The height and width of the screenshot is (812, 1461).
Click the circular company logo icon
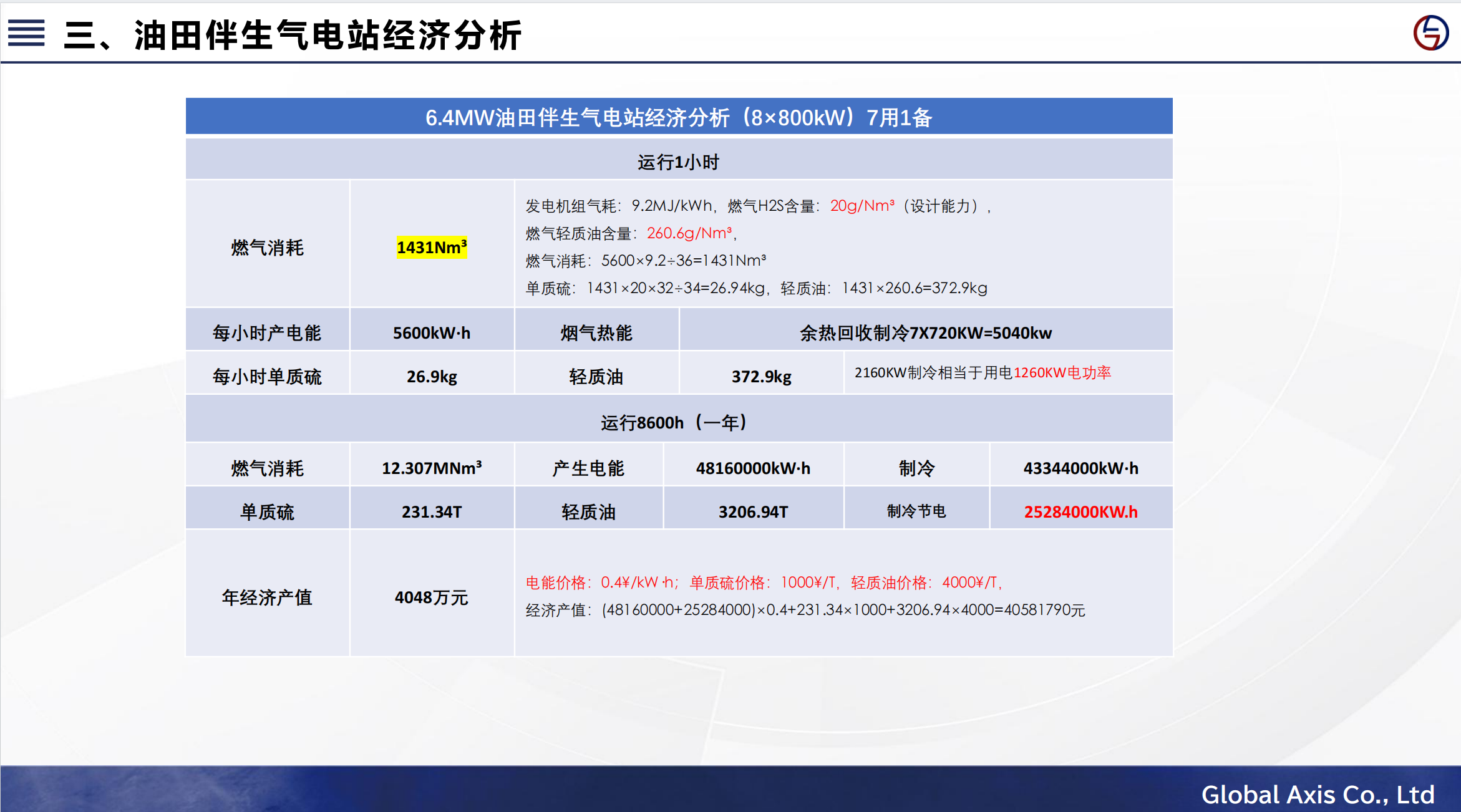click(x=1430, y=32)
